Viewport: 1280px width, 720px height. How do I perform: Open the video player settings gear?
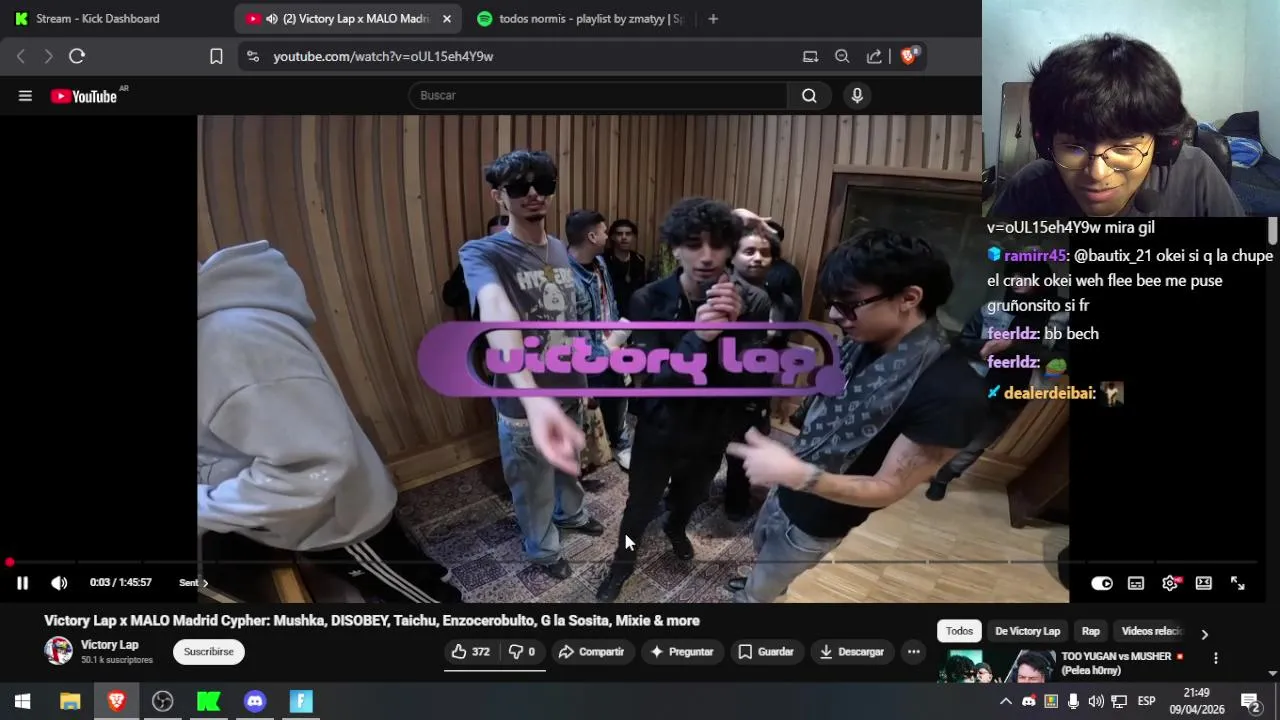click(1170, 583)
